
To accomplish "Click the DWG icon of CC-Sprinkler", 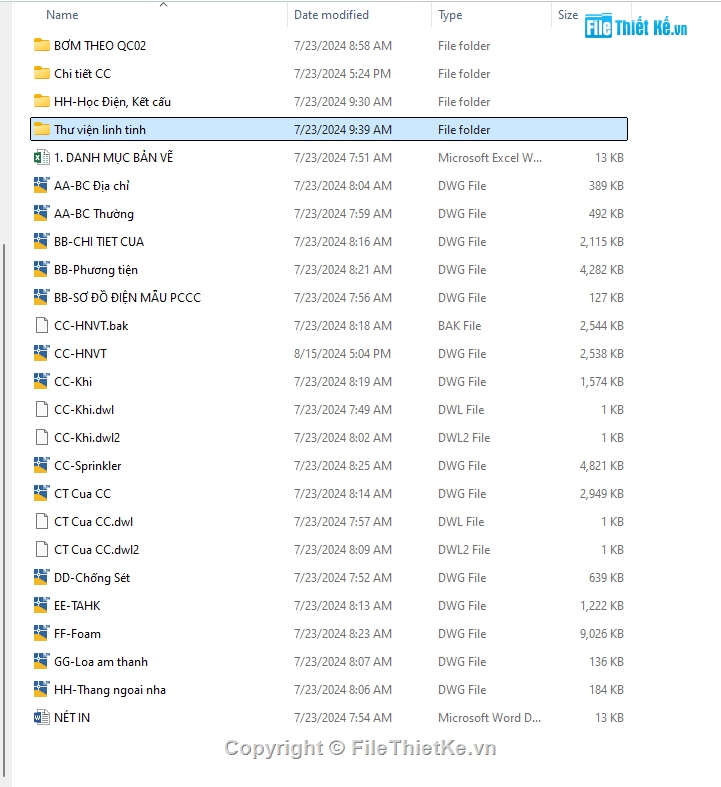I will click(42, 465).
